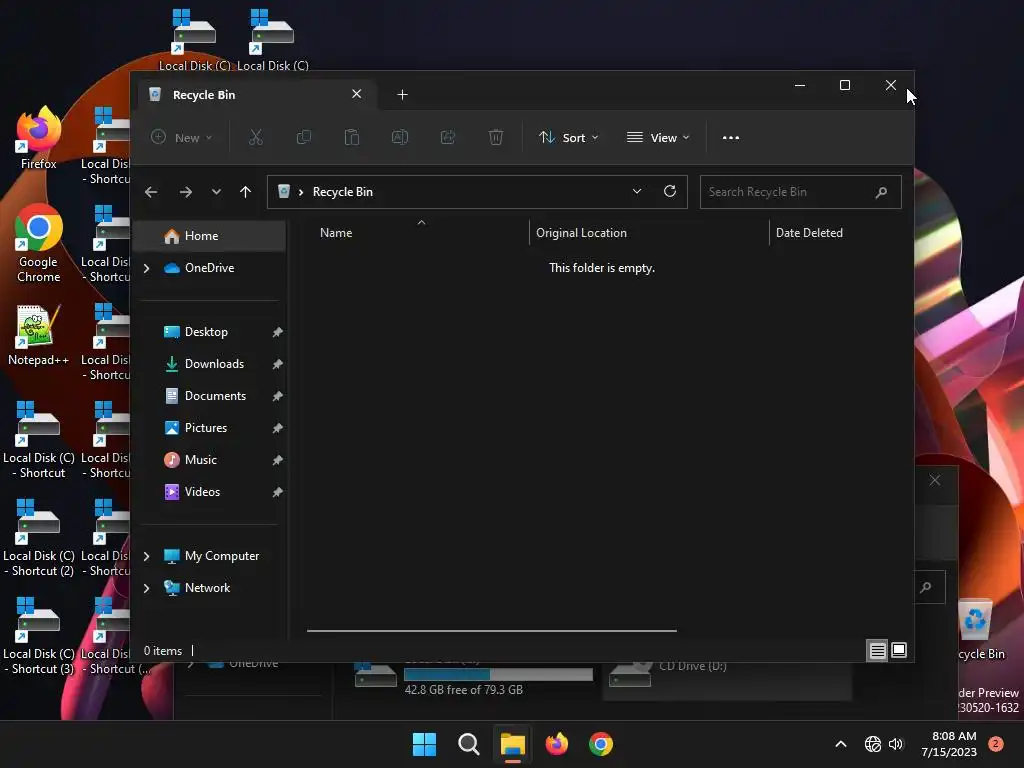Click the Search Recycle Bin field
Viewport: 1024px width, 768px height.
click(801, 192)
